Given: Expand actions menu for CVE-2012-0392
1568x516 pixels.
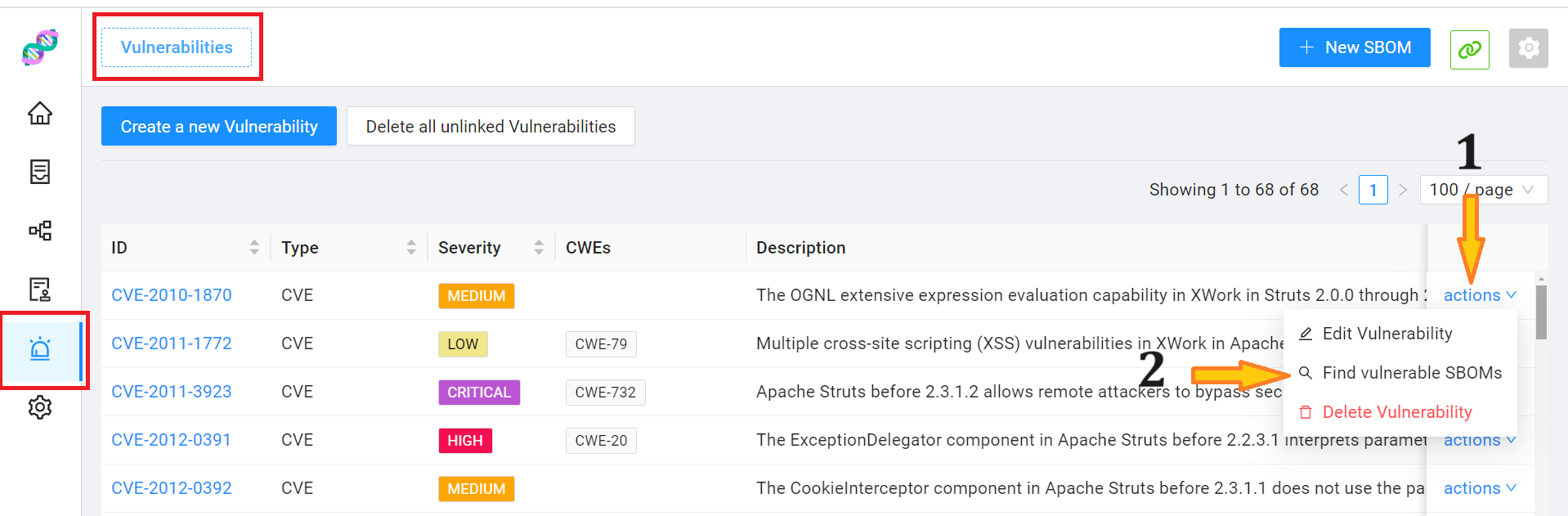Looking at the screenshot, I should (1480, 488).
